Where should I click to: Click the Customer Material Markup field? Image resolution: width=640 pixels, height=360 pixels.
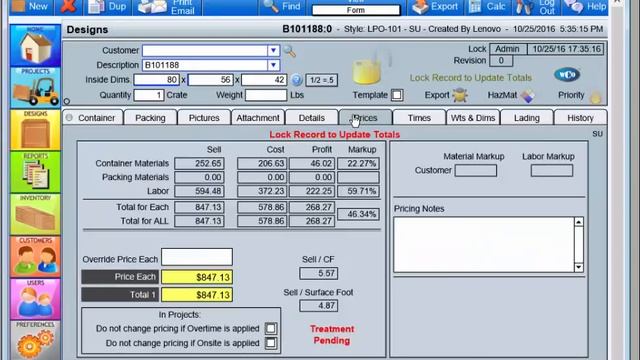point(476,171)
